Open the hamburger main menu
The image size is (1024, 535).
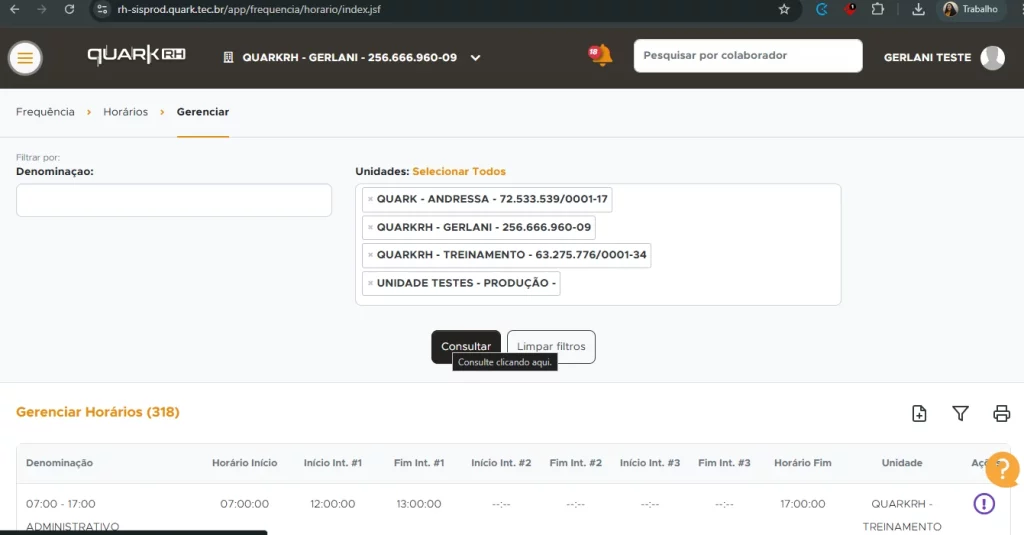pos(25,58)
